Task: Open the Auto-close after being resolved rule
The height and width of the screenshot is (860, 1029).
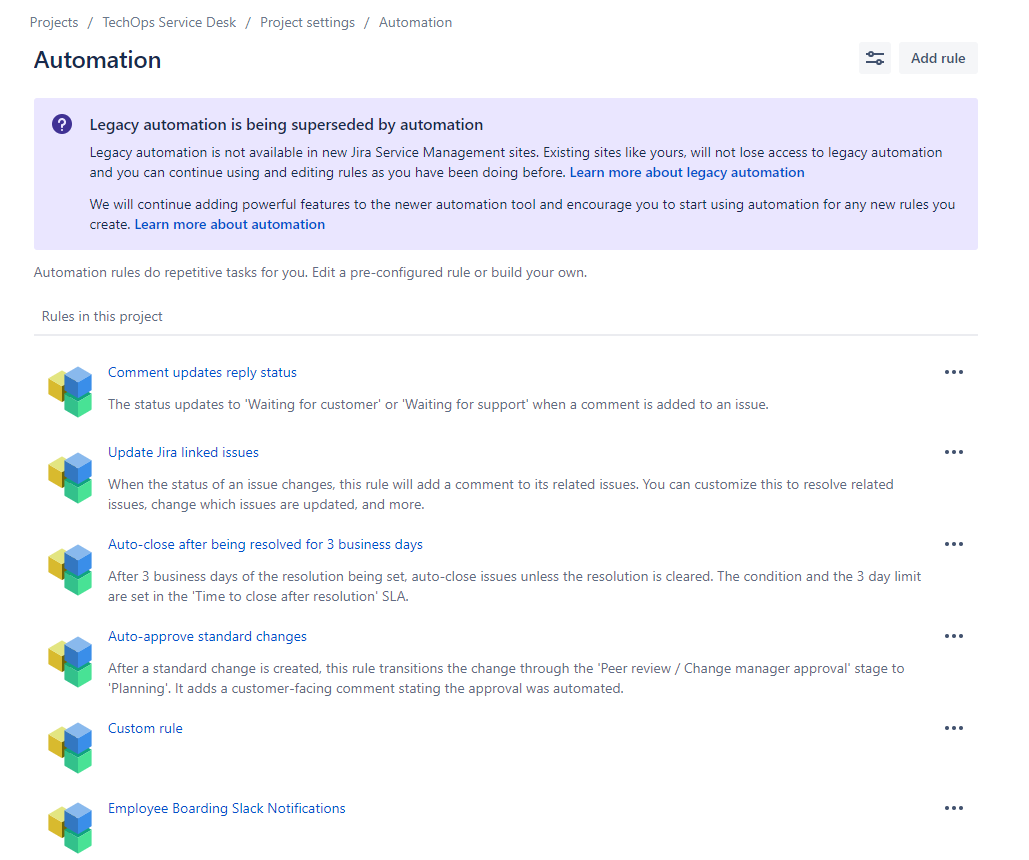Action: 265,543
